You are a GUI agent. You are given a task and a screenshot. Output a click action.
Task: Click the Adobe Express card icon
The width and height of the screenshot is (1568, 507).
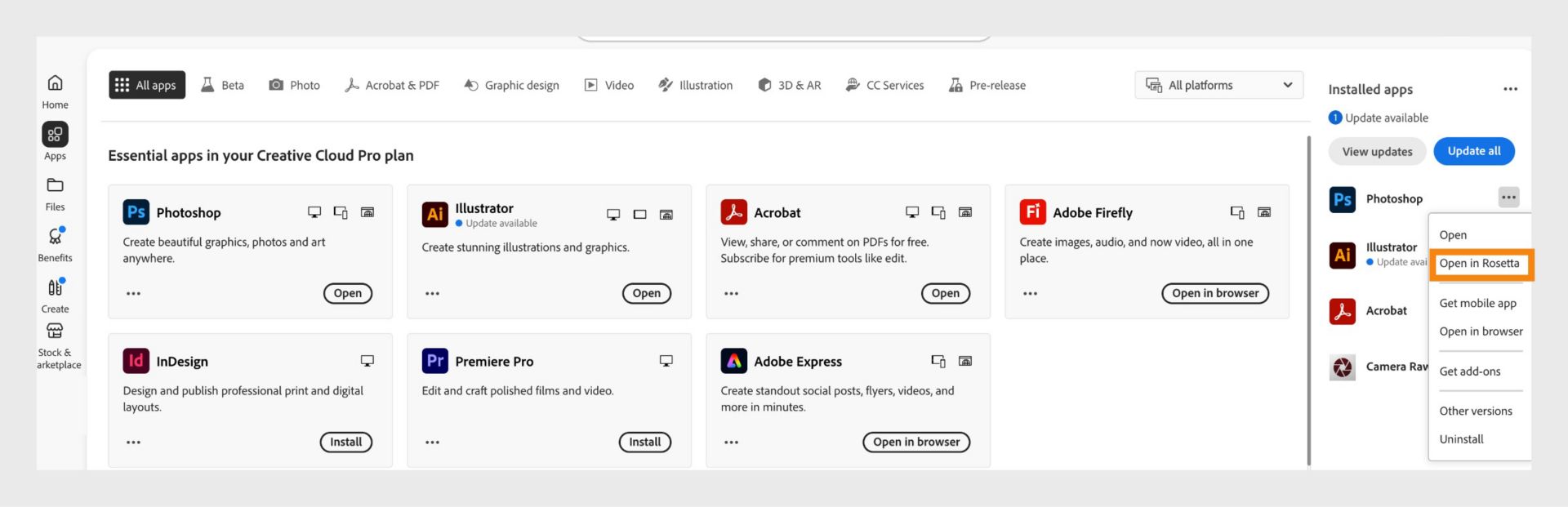tap(733, 361)
